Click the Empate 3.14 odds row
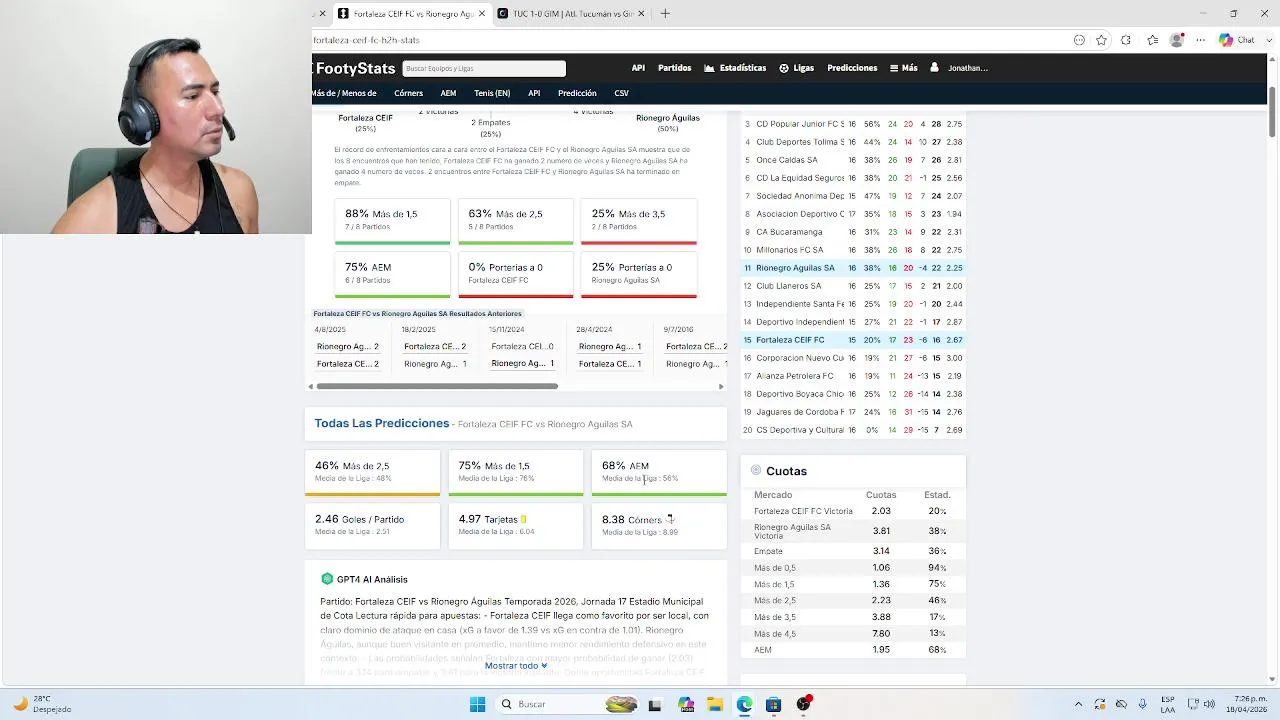Screen dimensions: 1280x720 (x=853, y=551)
